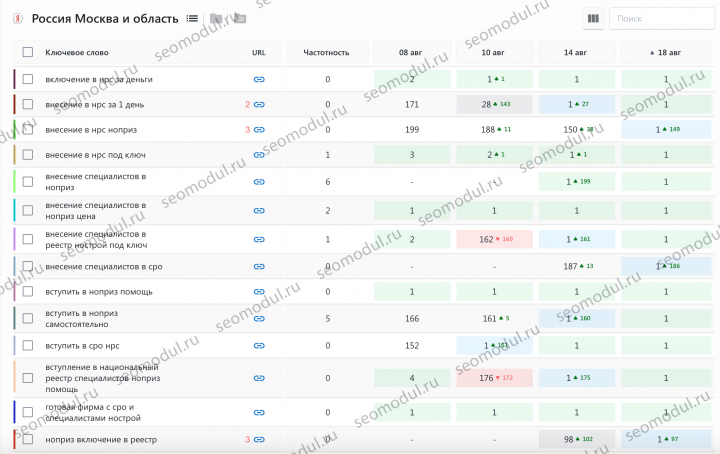Sort by the 18 авг column header

point(665,52)
